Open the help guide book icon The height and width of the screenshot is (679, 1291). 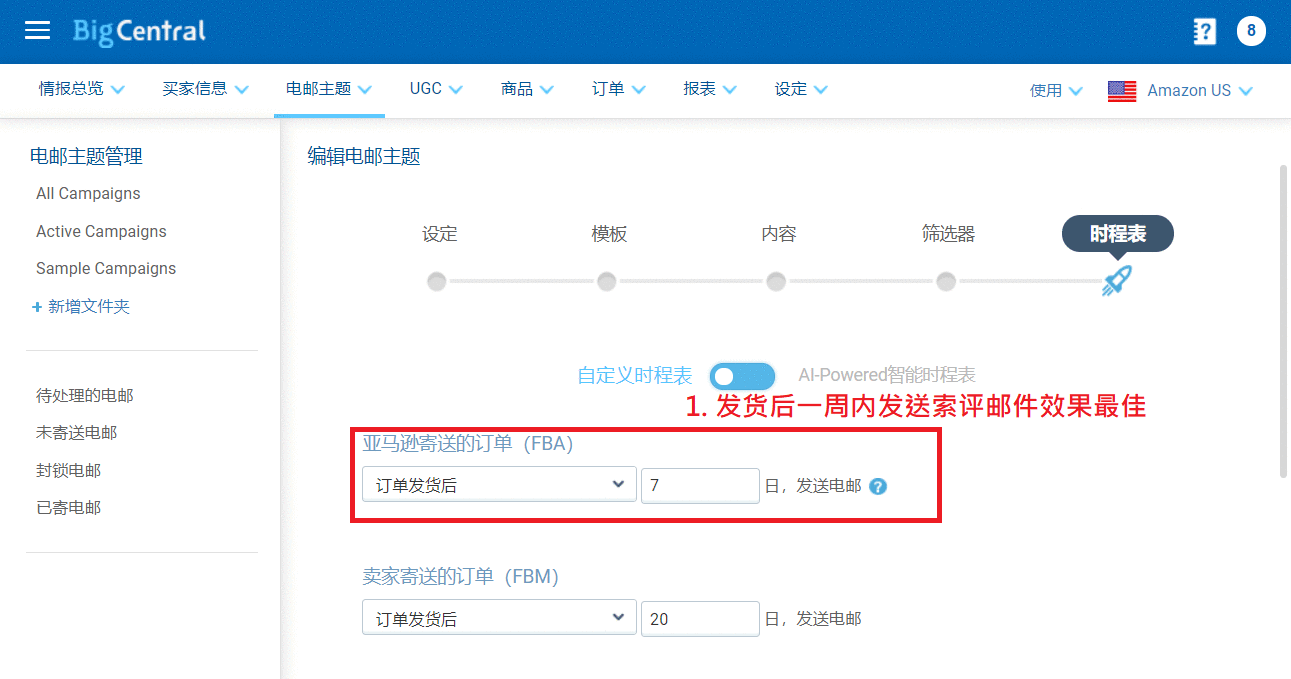1205,32
